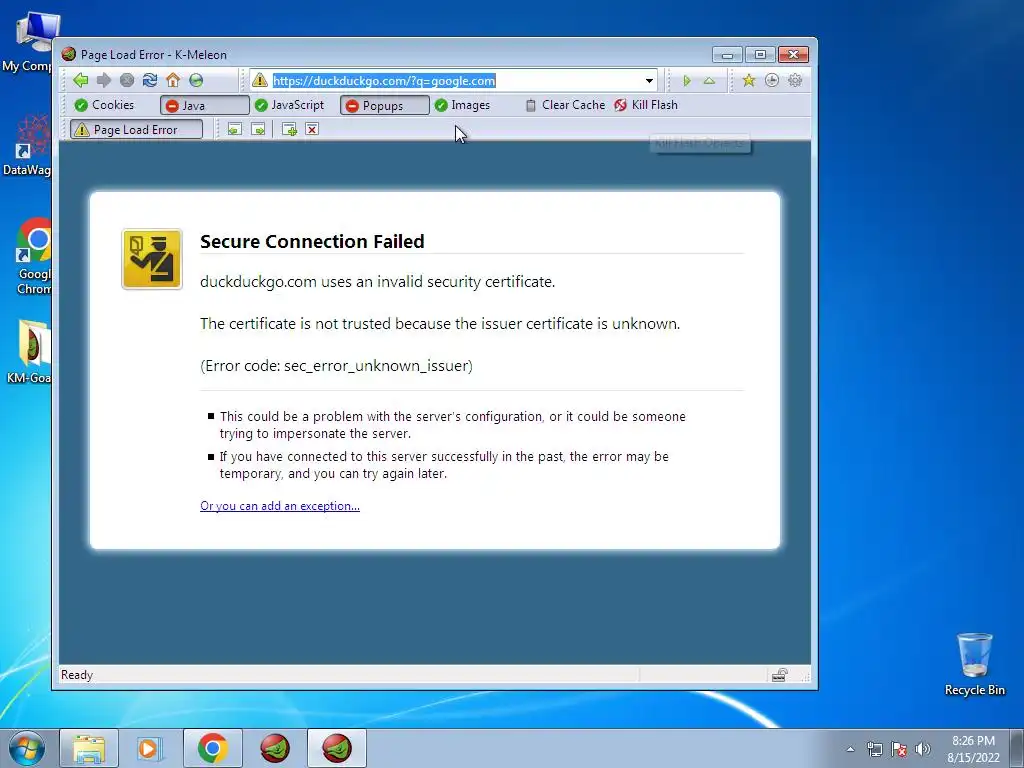
Task: Click the grey Forward arrow
Action: [x=104, y=80]
